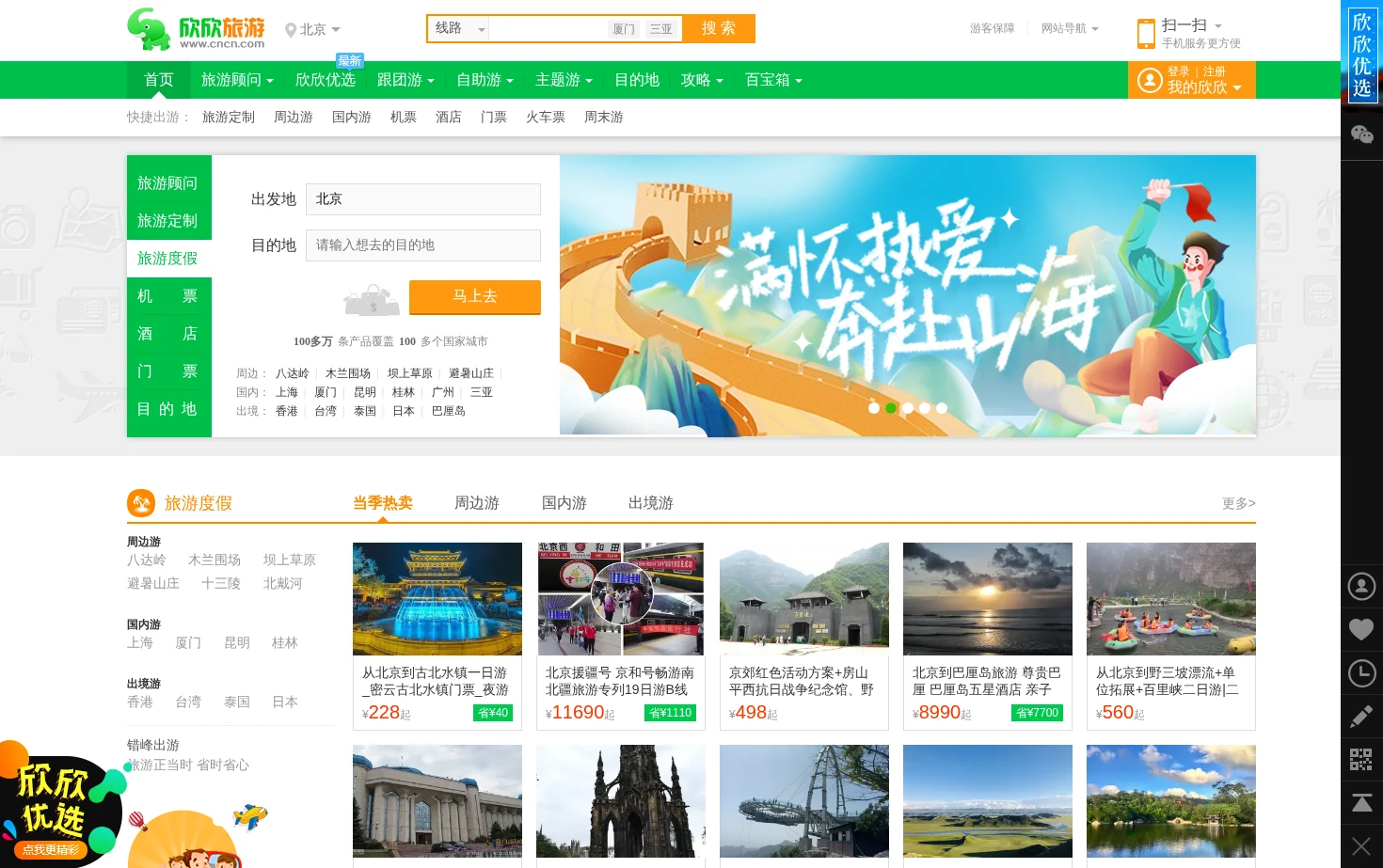Select 酒店 in the green side menu
The height and width of the screenshot is (868, 1383).
(x=169, y=334)
